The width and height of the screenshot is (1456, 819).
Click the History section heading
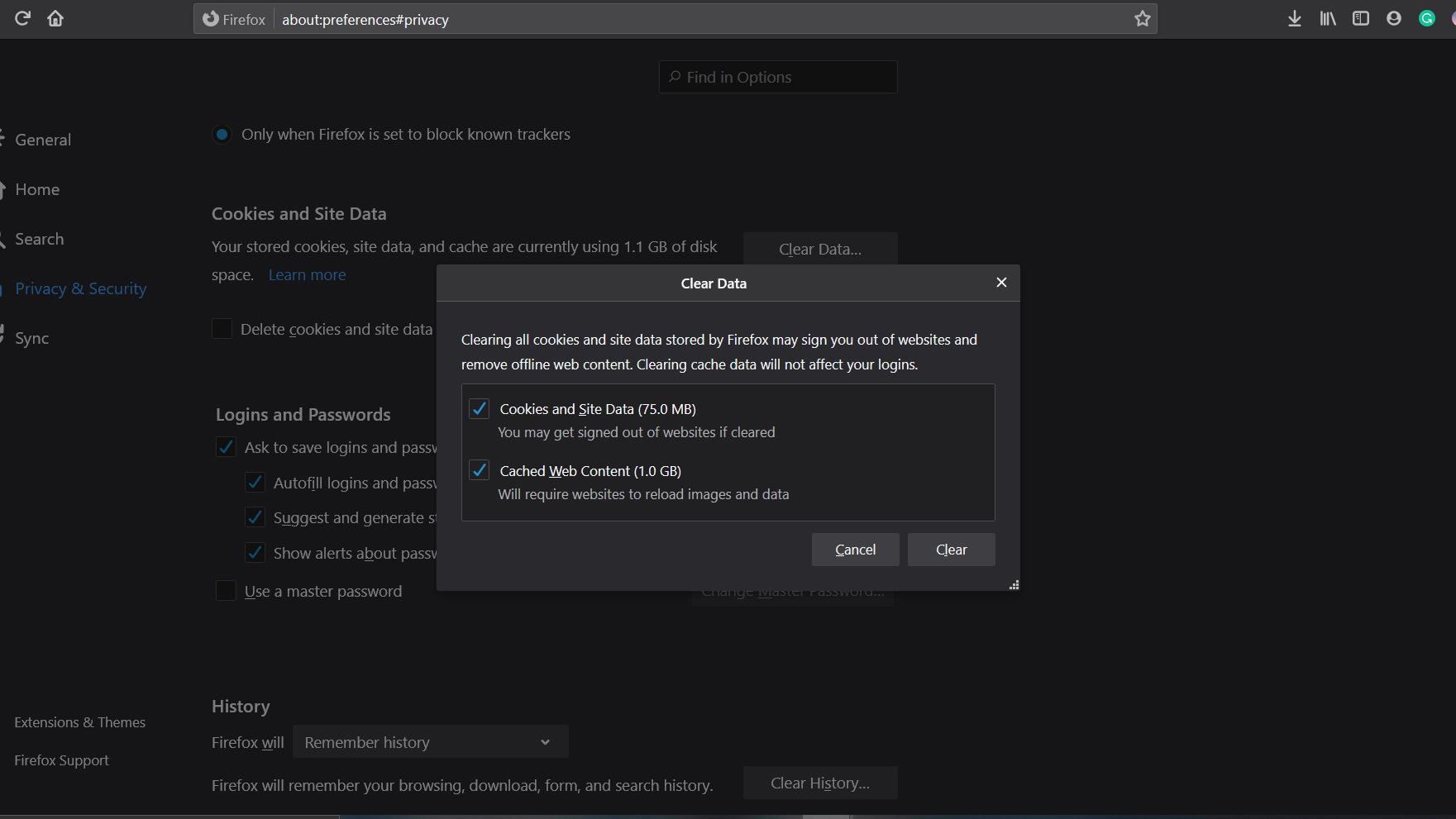(x=241, y=706)
